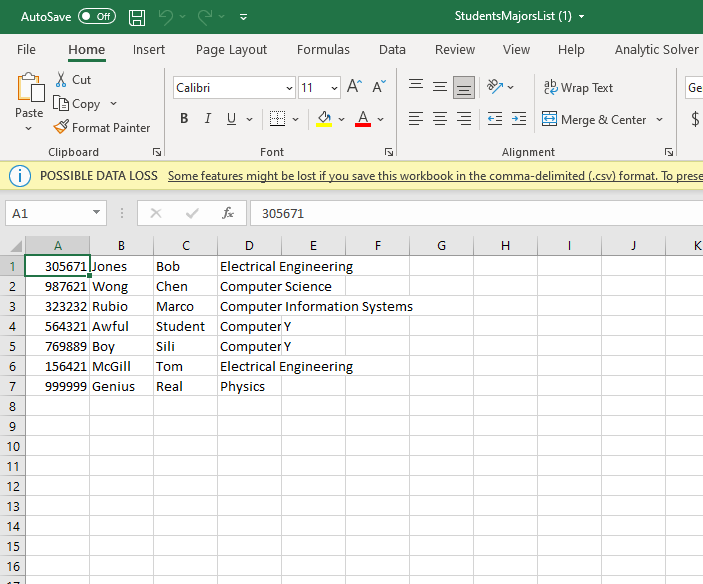Open the font size 11 dropdown
This screenshot has width=703, height=584.
click(x=334, y=88)
